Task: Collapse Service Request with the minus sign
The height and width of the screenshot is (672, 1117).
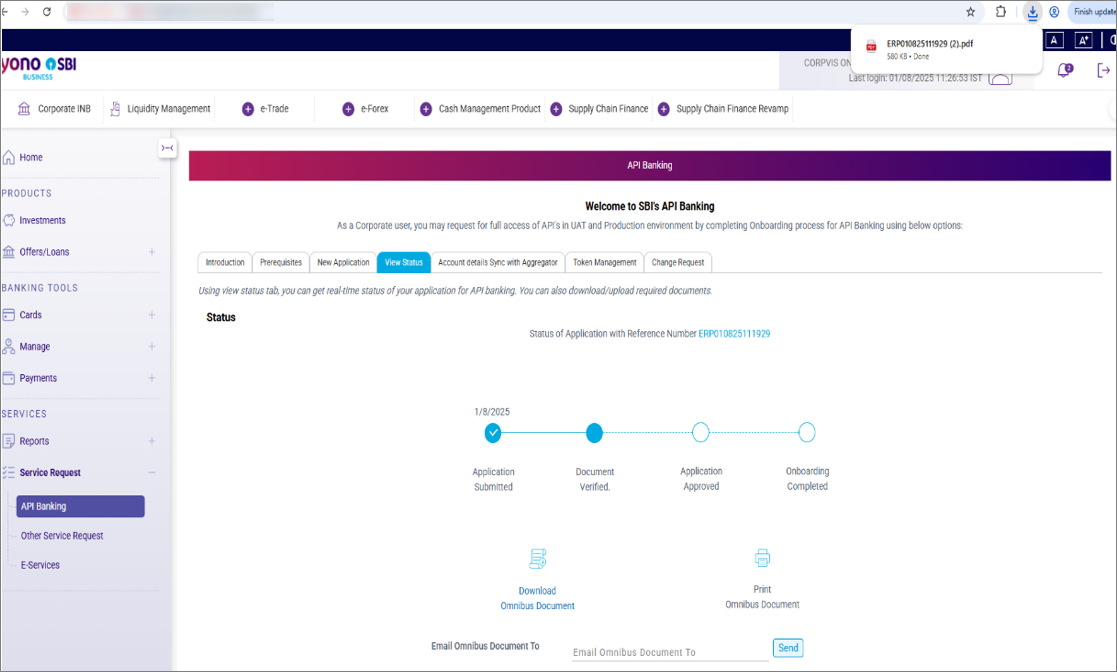Action: [152, 472]
